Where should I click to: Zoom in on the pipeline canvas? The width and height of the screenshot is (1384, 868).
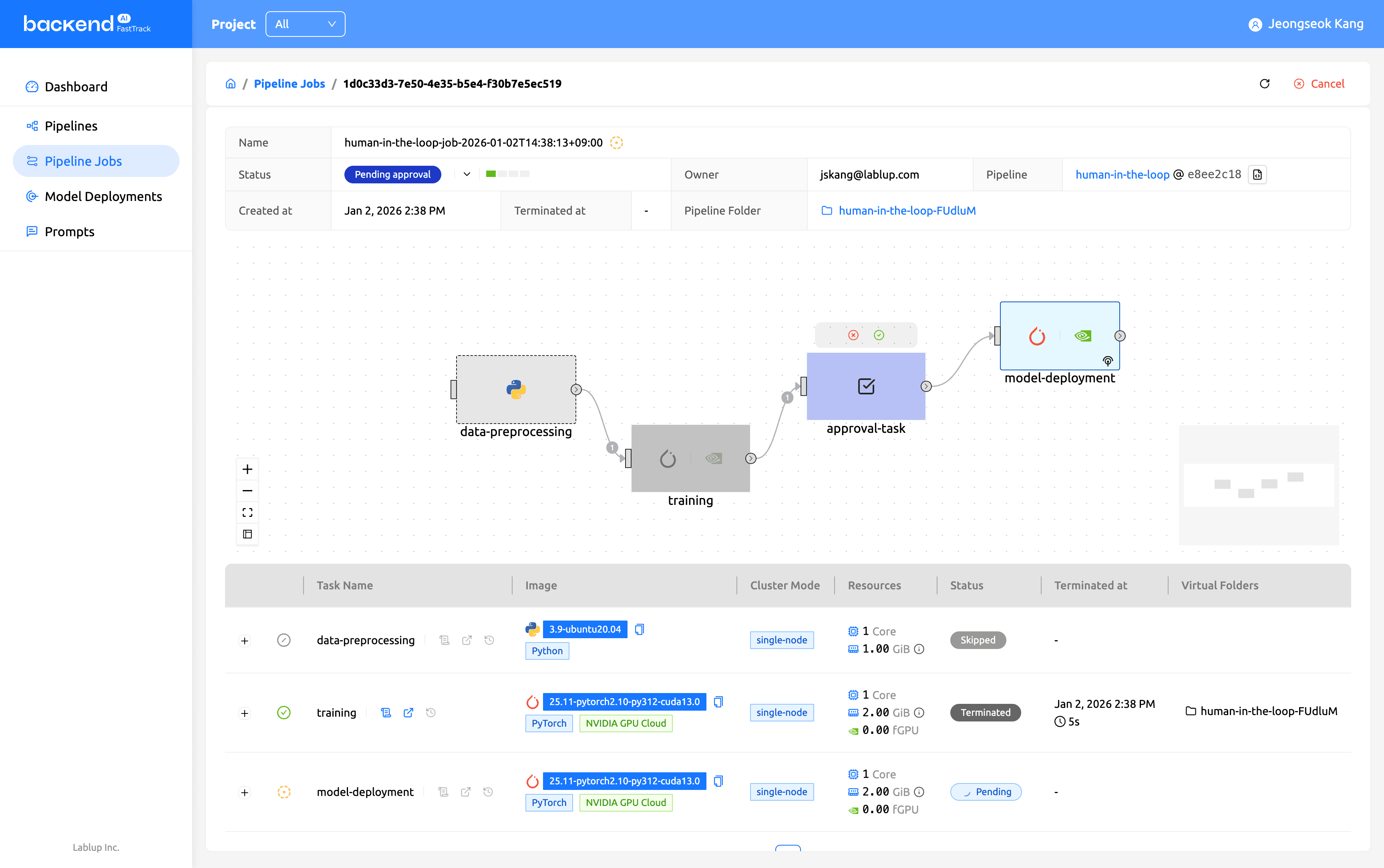click(247, 469)
